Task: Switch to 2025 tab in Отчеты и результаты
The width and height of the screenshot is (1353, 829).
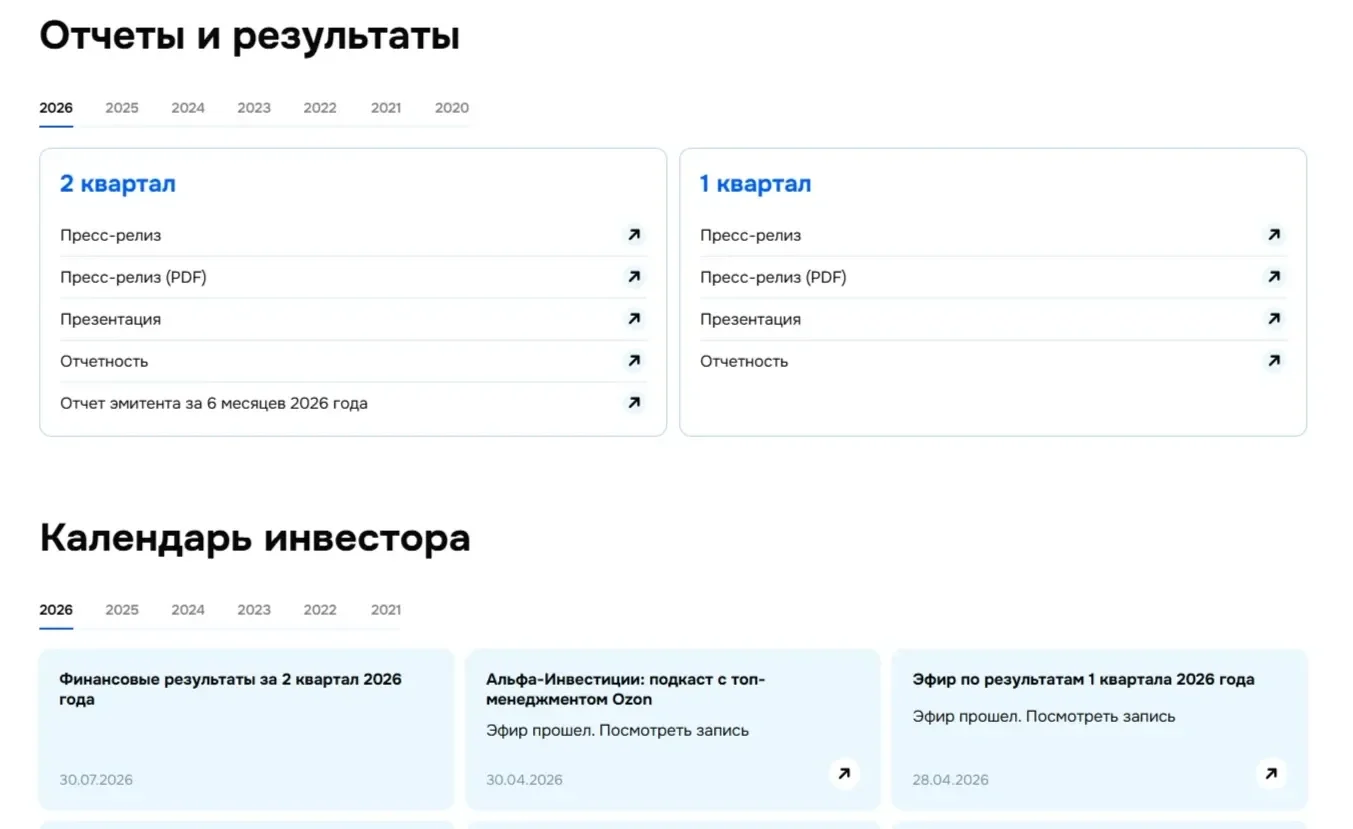Action: (122, 108)
